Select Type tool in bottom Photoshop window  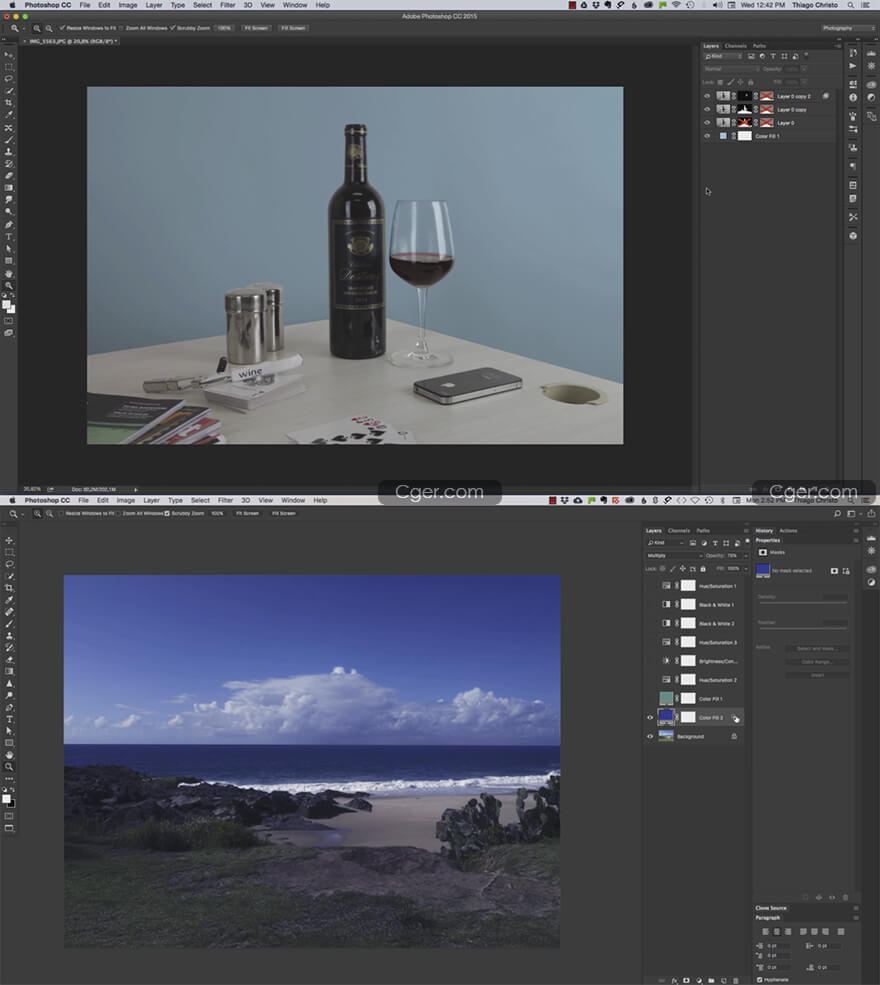coord(9,719)
